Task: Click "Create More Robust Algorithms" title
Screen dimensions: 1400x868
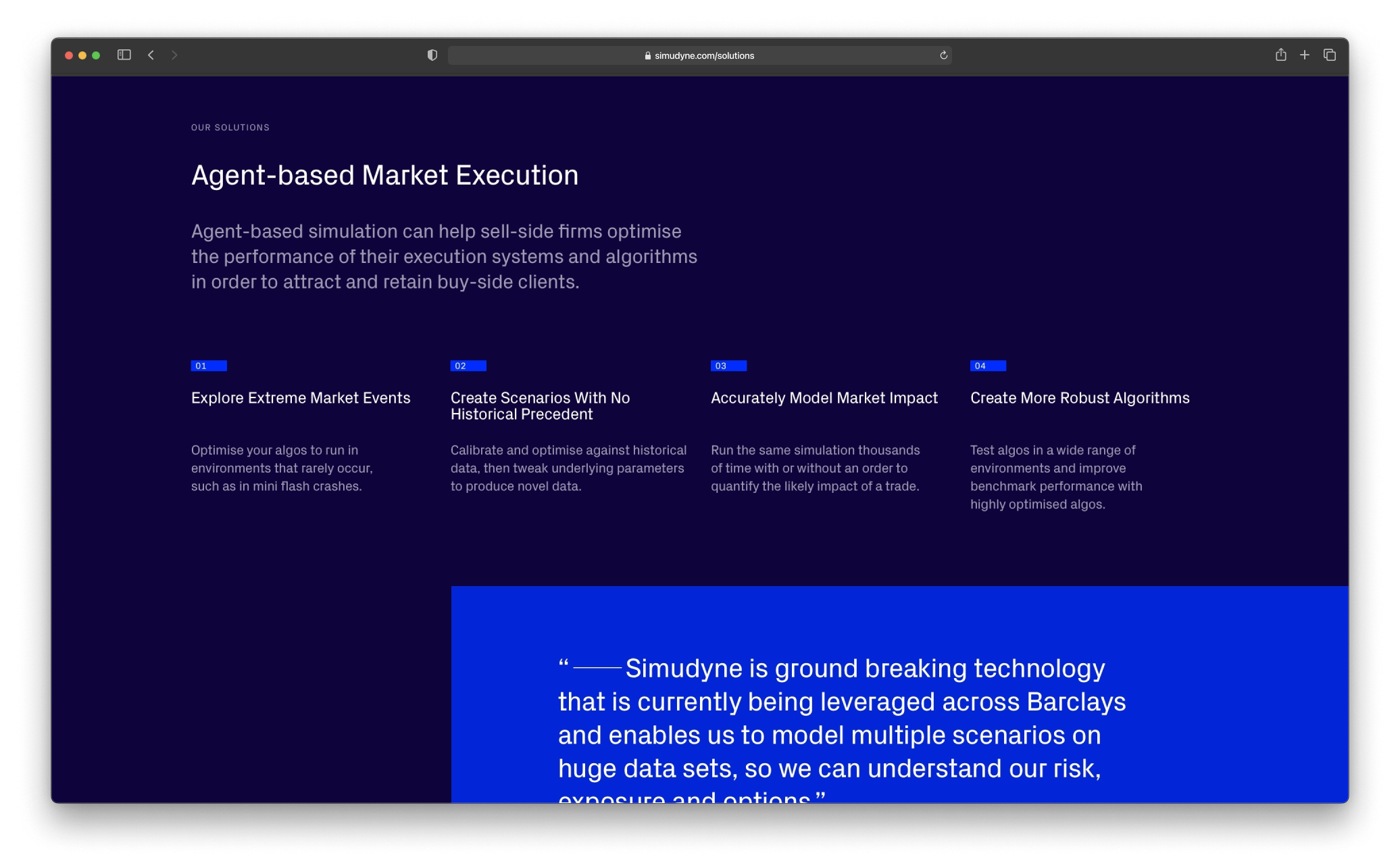Action: pyautogui.click(x=1080, y=398)
